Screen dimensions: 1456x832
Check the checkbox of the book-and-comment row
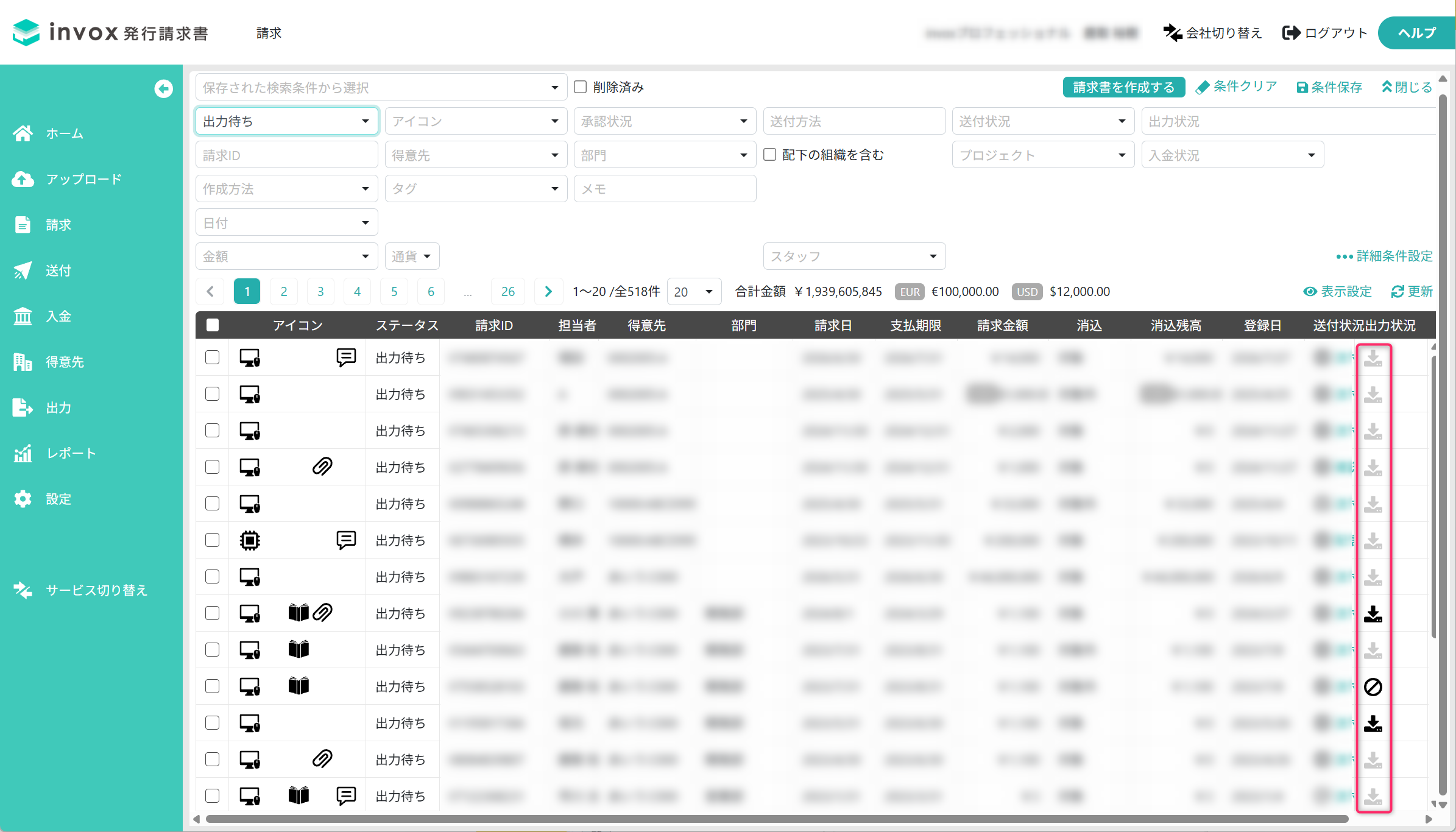(x=213, y=796)
